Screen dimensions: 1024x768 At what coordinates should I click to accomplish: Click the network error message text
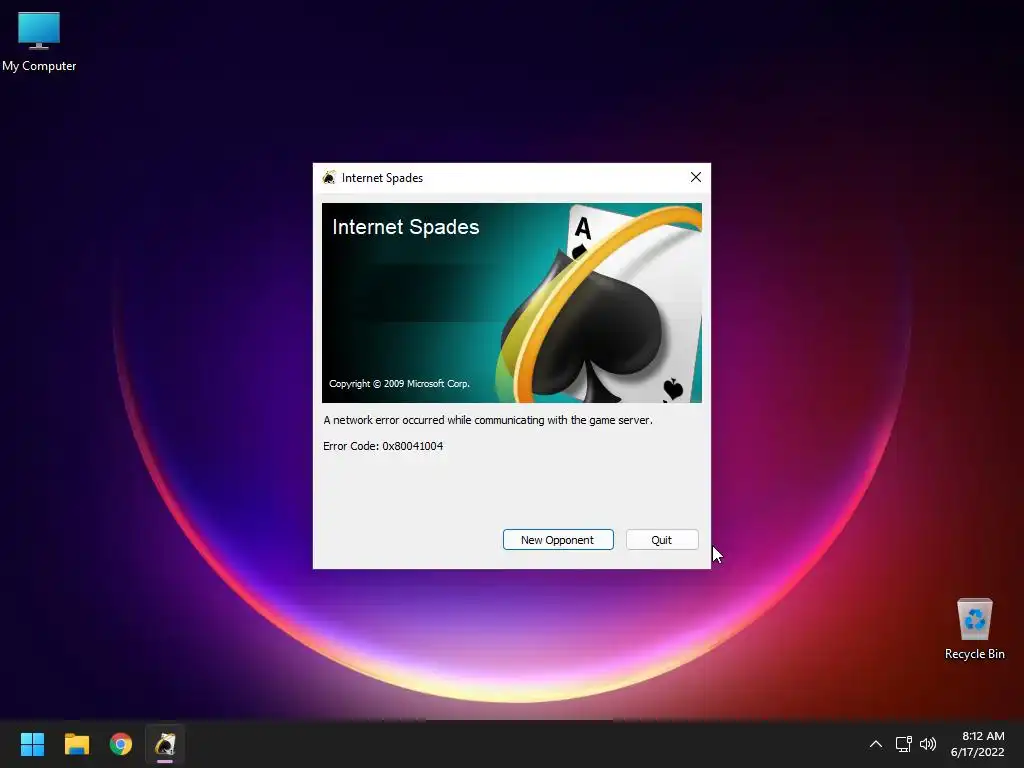click(488, 420)
